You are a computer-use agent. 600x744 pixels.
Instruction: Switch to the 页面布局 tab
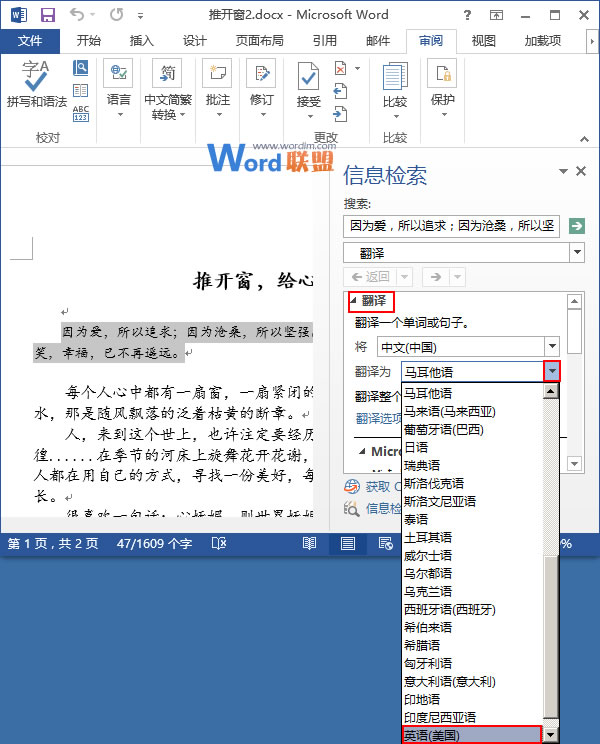259,41
